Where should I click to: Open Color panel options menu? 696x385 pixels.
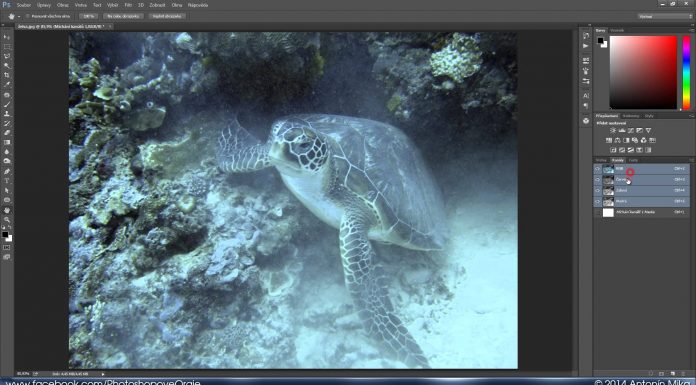click(692, 30)
